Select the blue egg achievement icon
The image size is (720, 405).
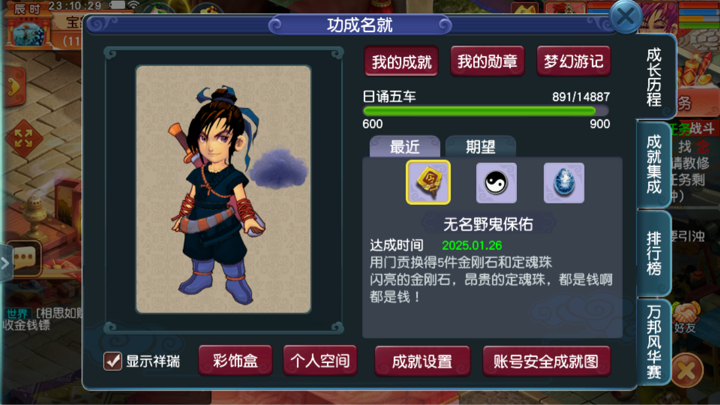564,183
